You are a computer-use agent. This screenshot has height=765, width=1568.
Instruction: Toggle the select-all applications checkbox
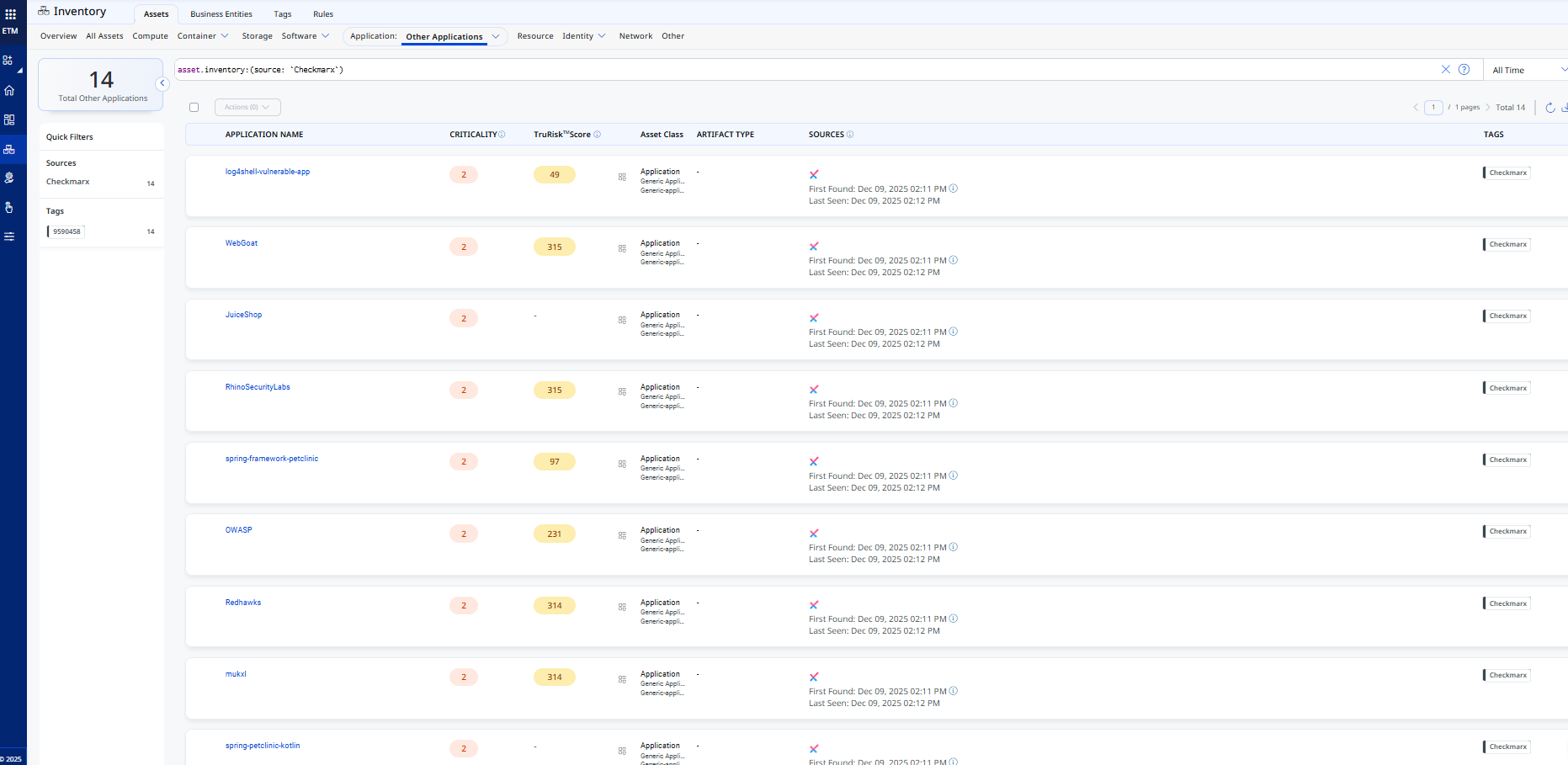(194, 108)
